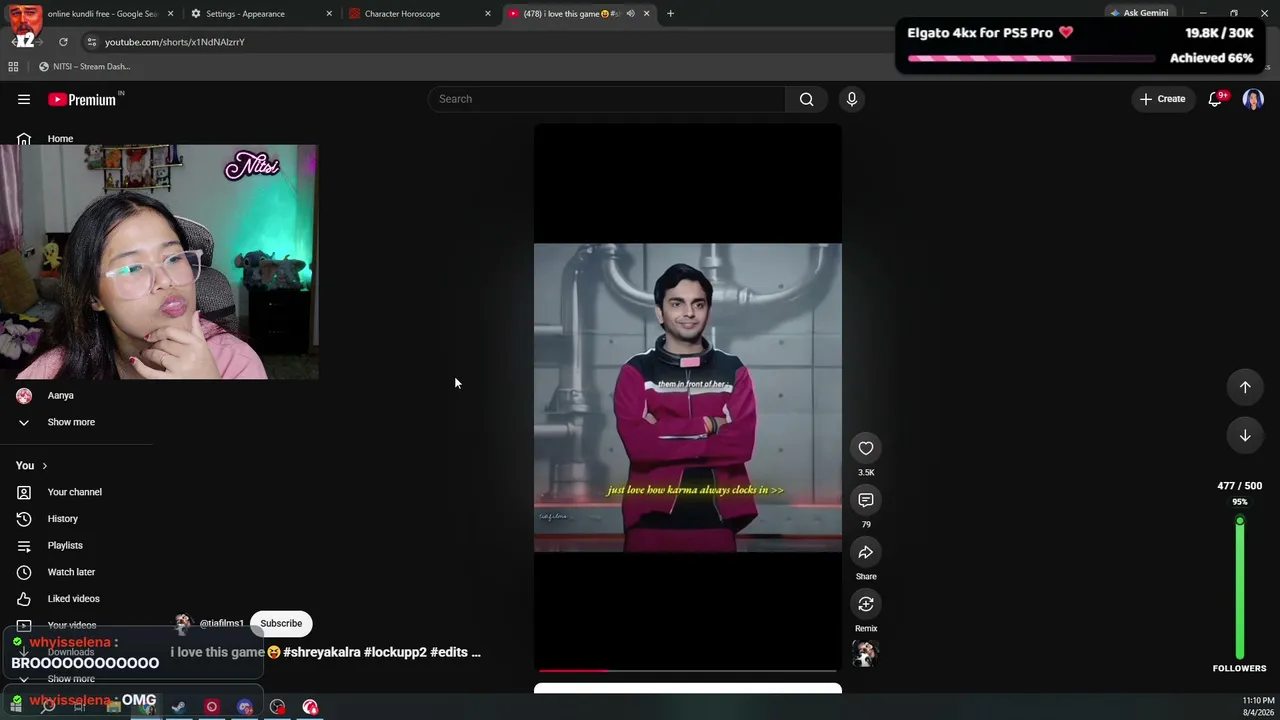
Task: Click the browser address bar URL
Action: point(175,42)
